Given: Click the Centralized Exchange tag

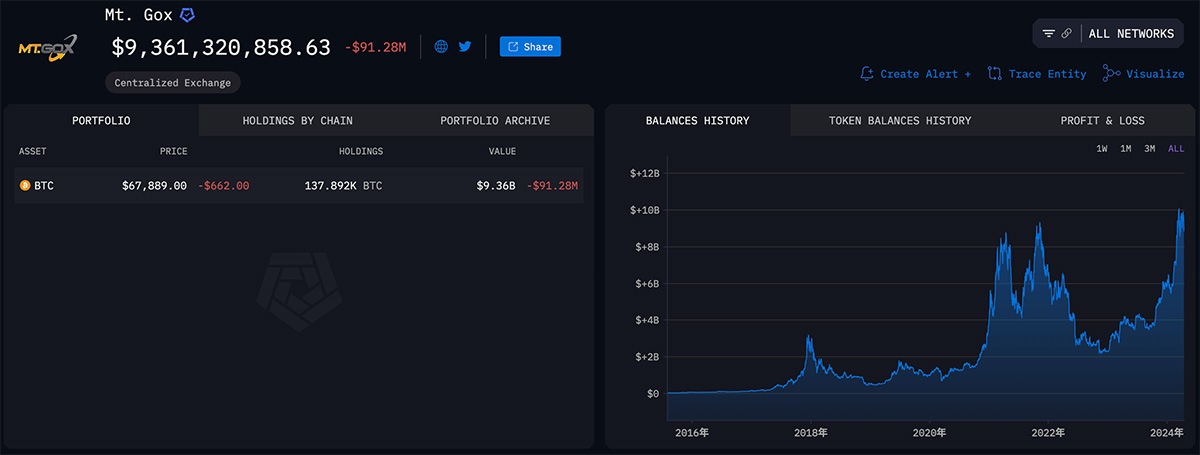Looking at the screenshot, I should coord(172,83).
